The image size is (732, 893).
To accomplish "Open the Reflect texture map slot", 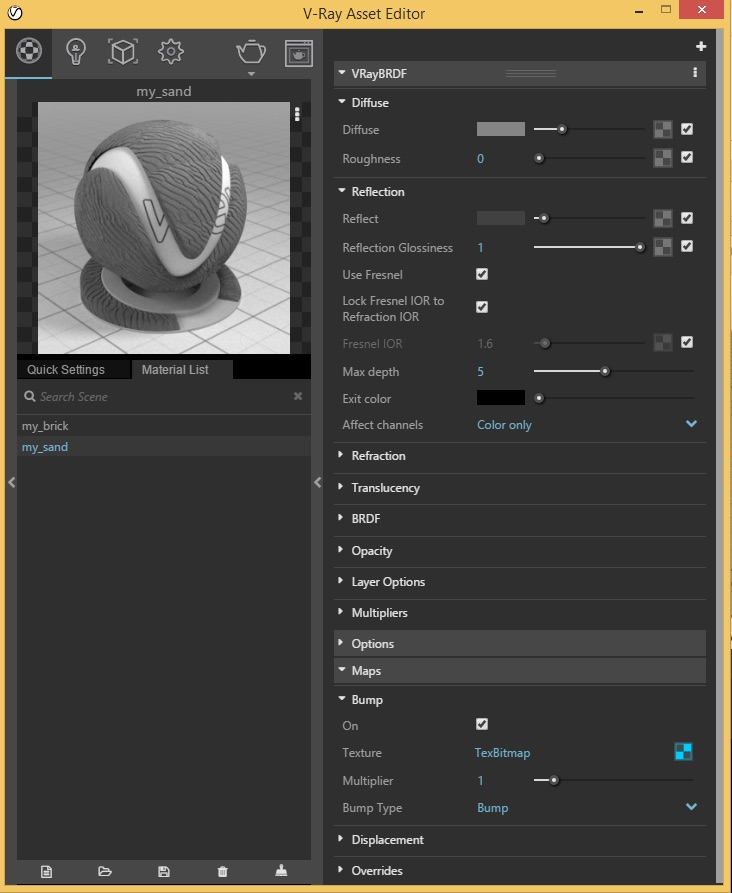I will pos(663,218).
